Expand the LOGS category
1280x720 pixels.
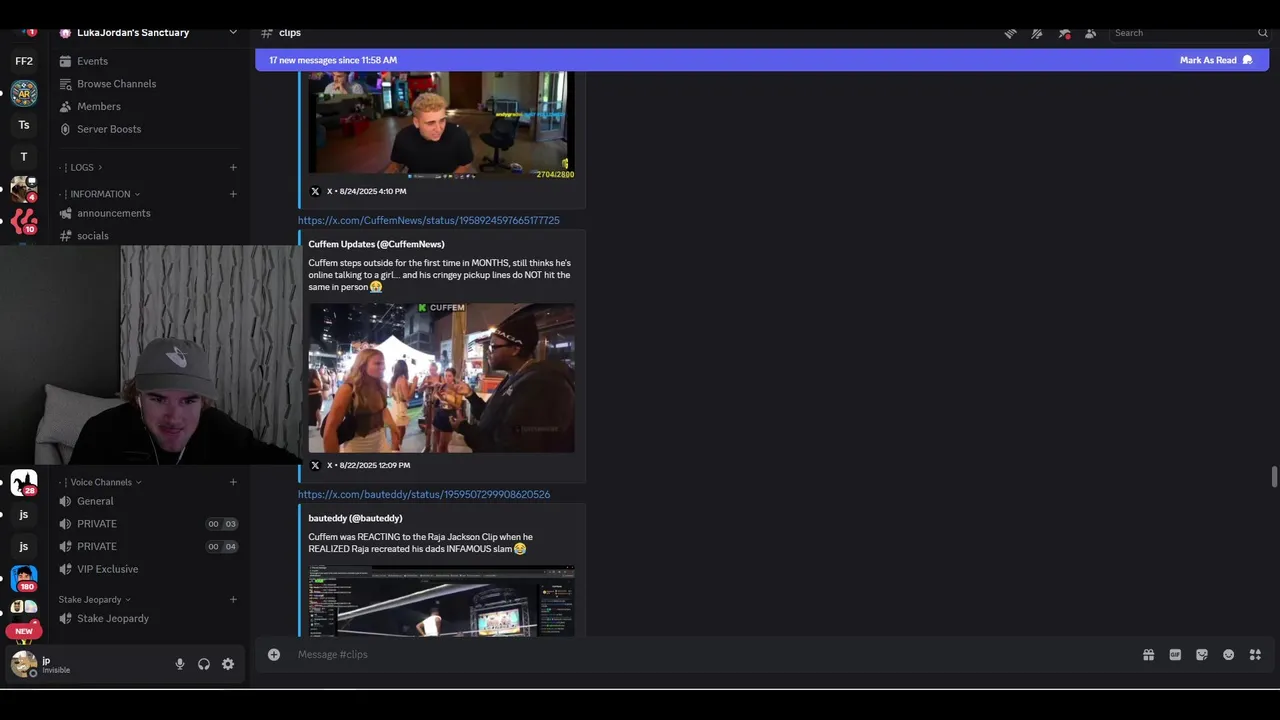click(x=82, y=167)
